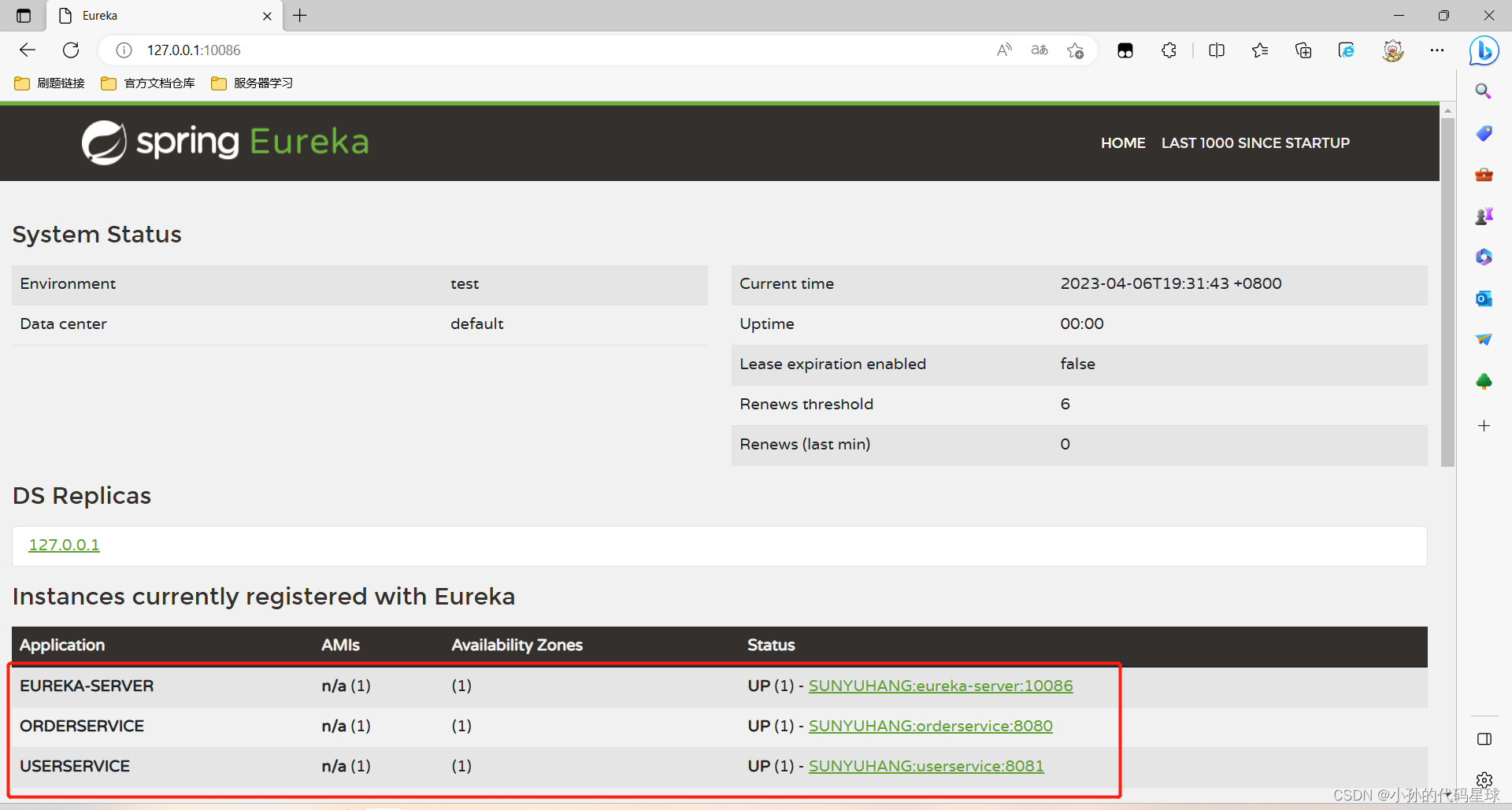Click the Environment value 'test'

465,283
